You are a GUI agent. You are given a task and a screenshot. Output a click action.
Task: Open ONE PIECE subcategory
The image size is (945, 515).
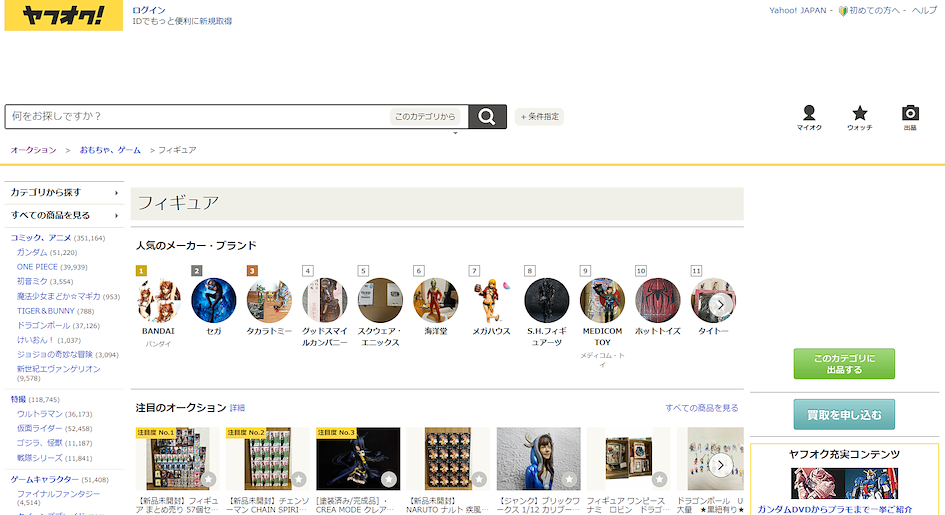tap(37, 267)
